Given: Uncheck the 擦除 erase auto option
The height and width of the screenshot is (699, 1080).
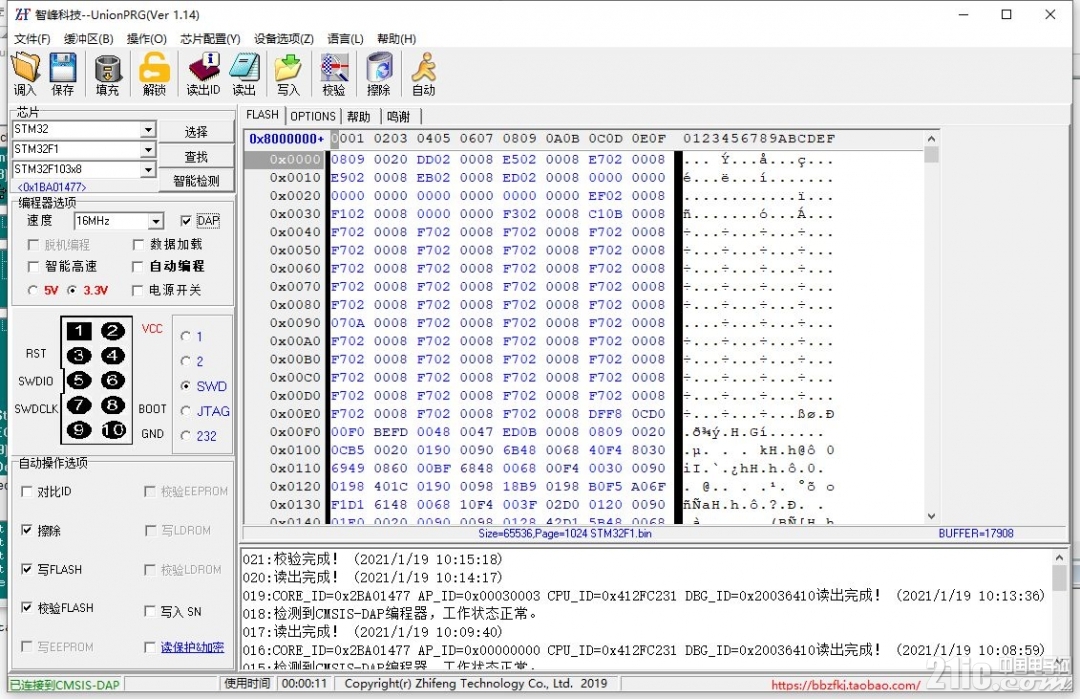Looking at the screenshot, I should coord(27,530).
